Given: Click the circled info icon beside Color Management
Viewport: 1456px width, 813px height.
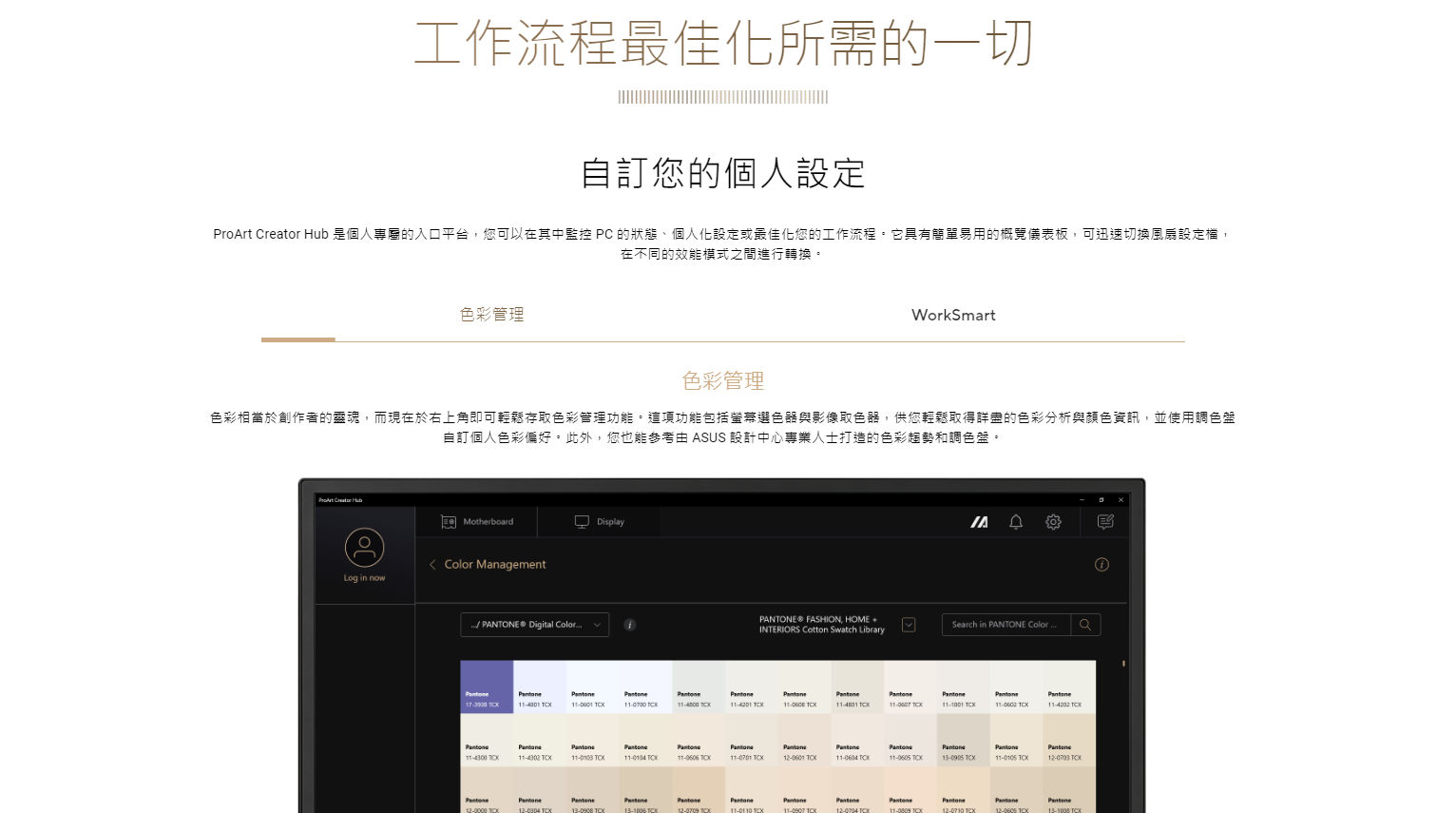Looking at the screenshot, I should point(1102,565).
